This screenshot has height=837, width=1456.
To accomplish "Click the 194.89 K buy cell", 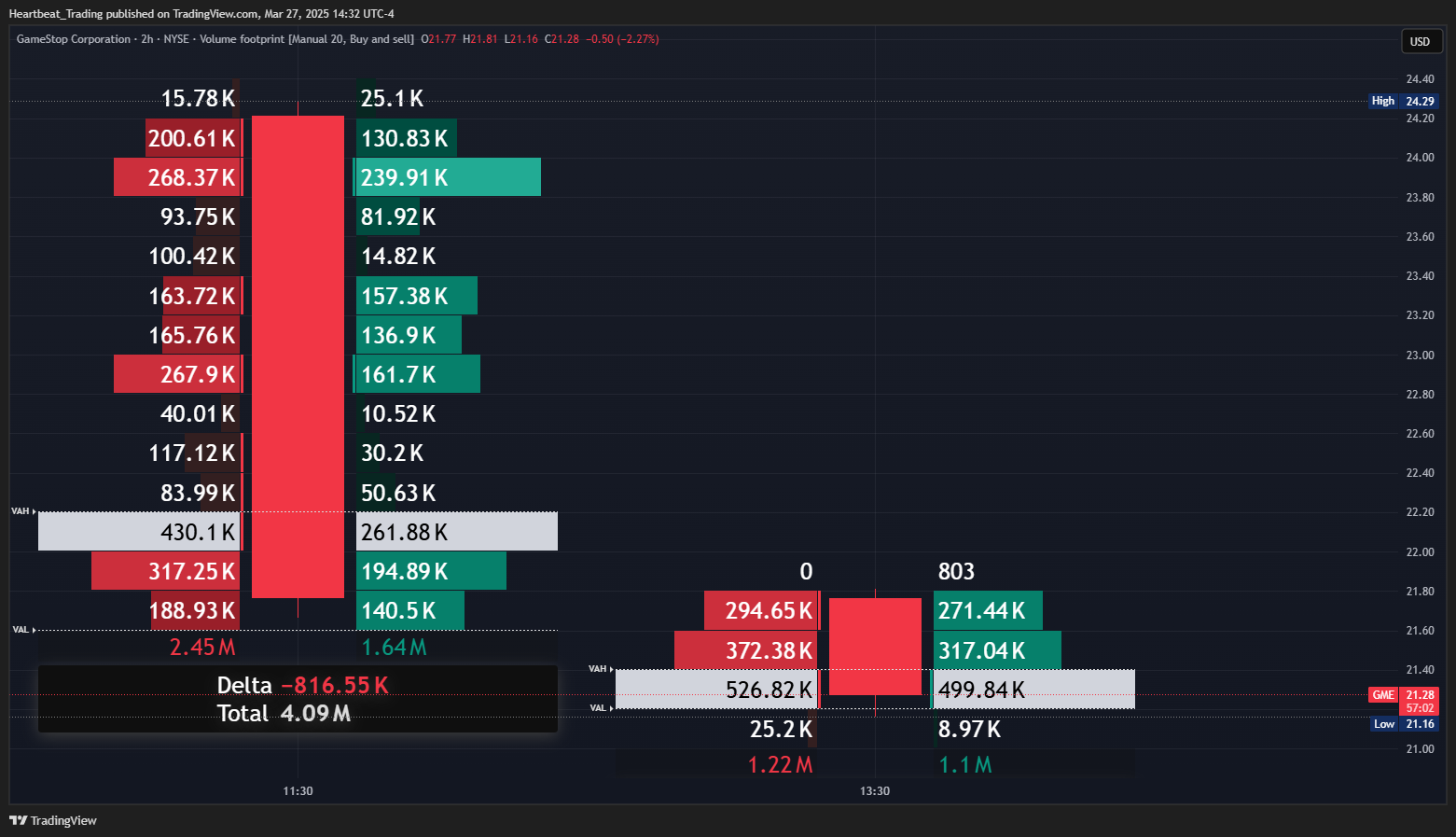I will tap(431, 571).
